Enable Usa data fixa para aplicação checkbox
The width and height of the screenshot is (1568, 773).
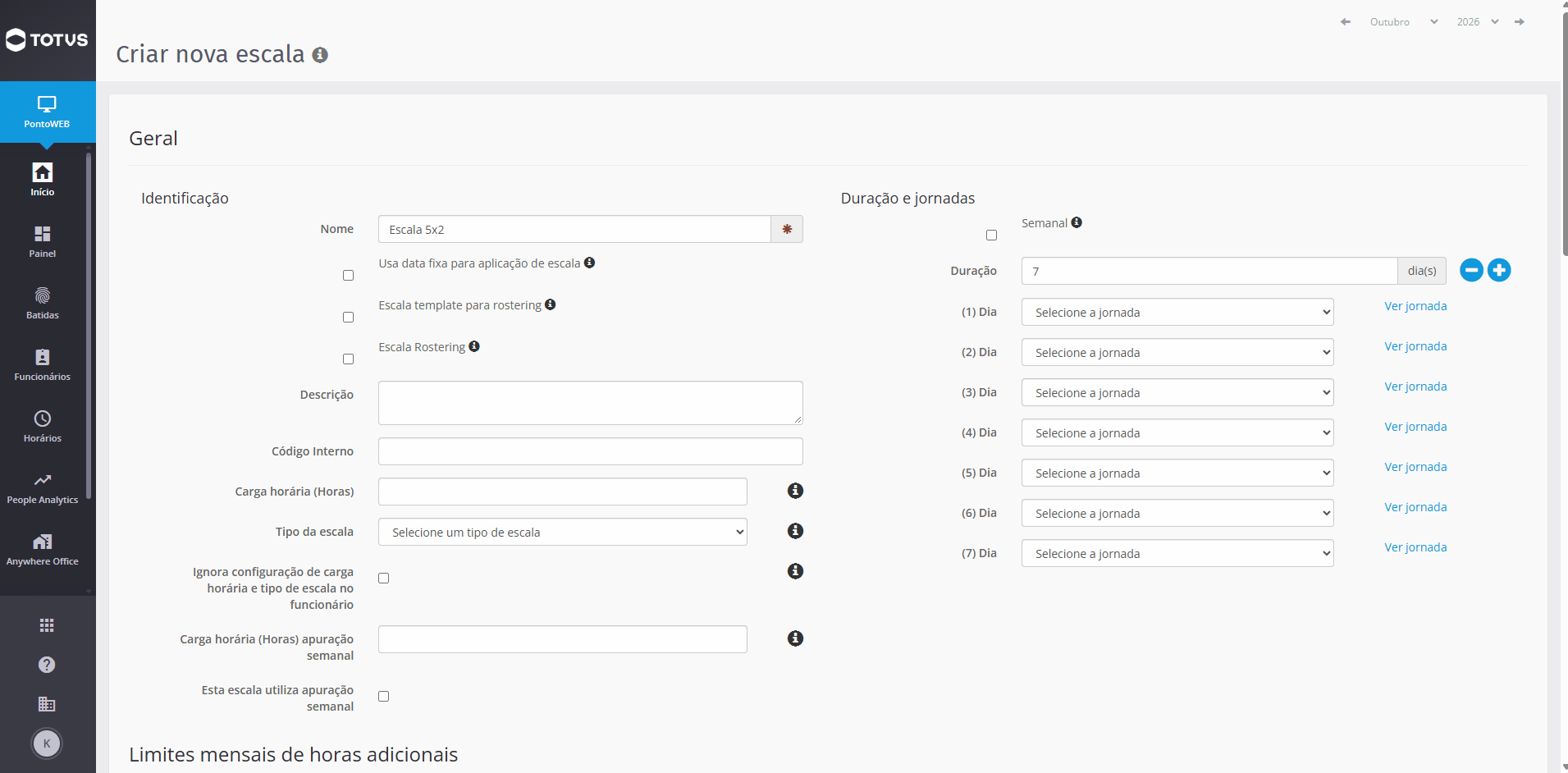pos(348,276)
